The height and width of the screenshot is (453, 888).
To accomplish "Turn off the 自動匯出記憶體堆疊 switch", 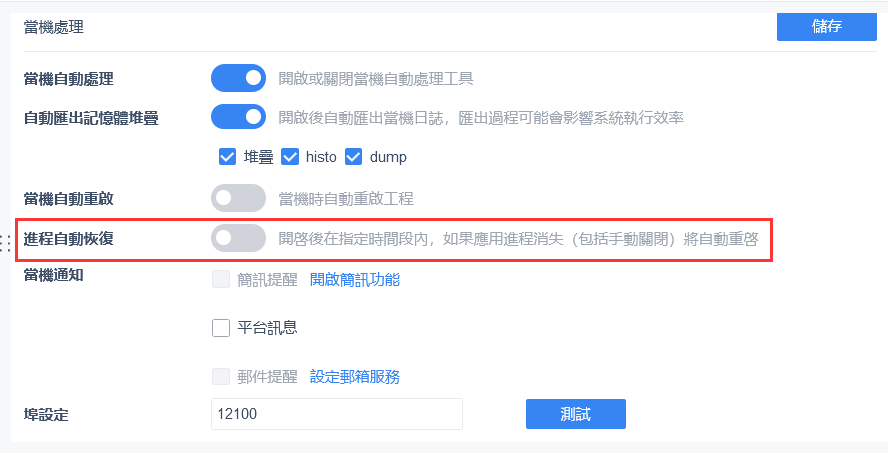I will click(x=238, y=117).
